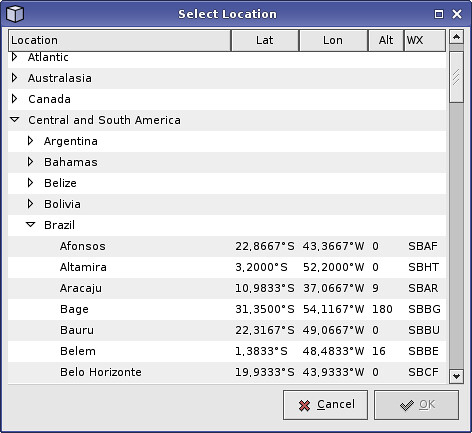Click the vertical scrollbar thumb
Viewport: 472px width, 433px height.
click(x=456, y=77)
